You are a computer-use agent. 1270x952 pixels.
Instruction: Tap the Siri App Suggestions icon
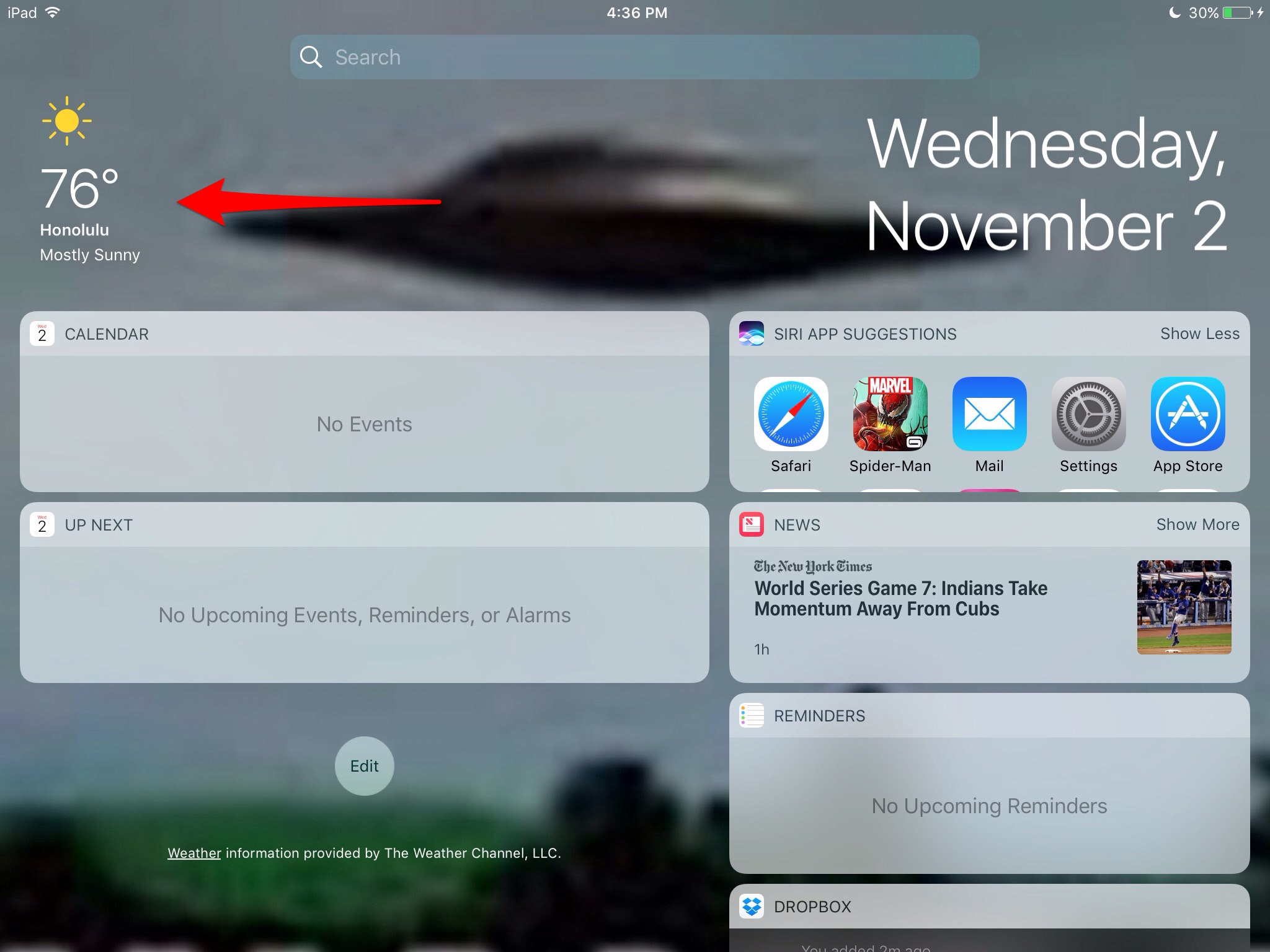[751, 333]
